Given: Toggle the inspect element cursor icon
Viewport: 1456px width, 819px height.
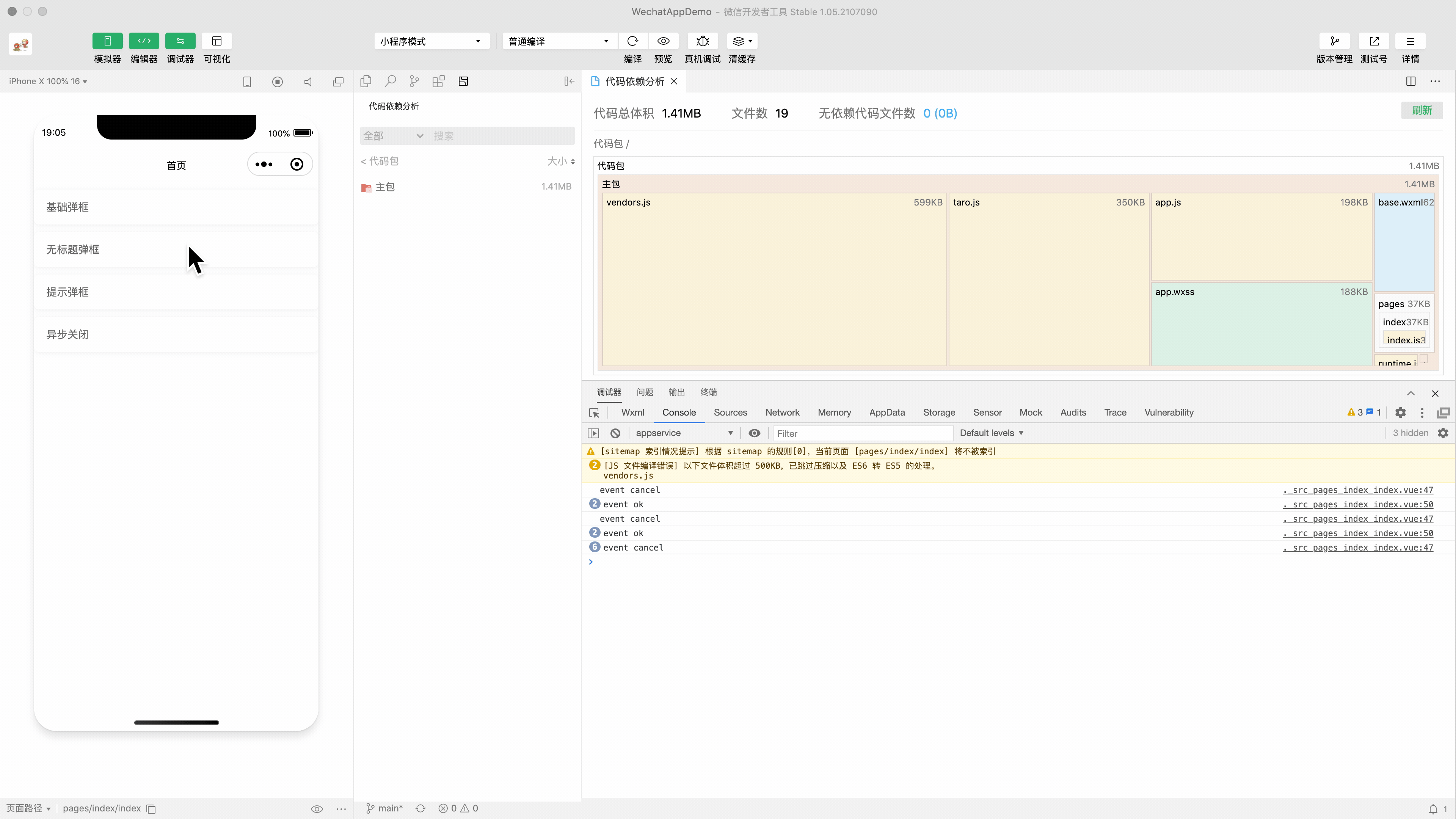Looking at the screenshot, I should coord(594,413).
